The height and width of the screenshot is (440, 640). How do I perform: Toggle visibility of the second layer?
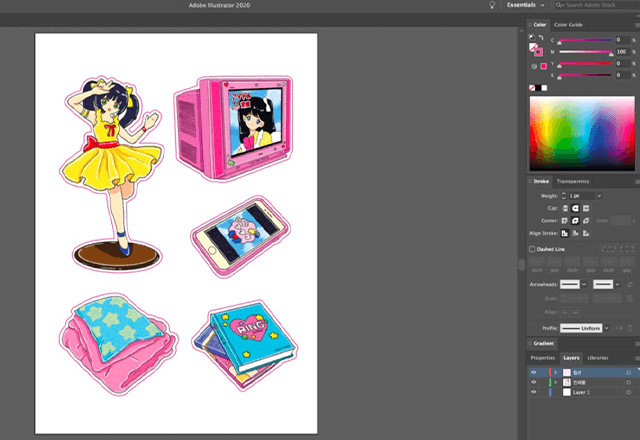click(x=533, y=382)
